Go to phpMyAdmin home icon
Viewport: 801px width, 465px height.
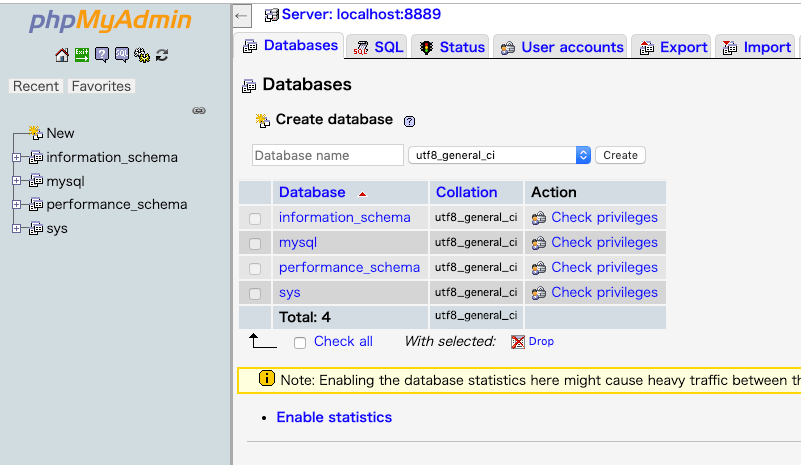(62, 55)
